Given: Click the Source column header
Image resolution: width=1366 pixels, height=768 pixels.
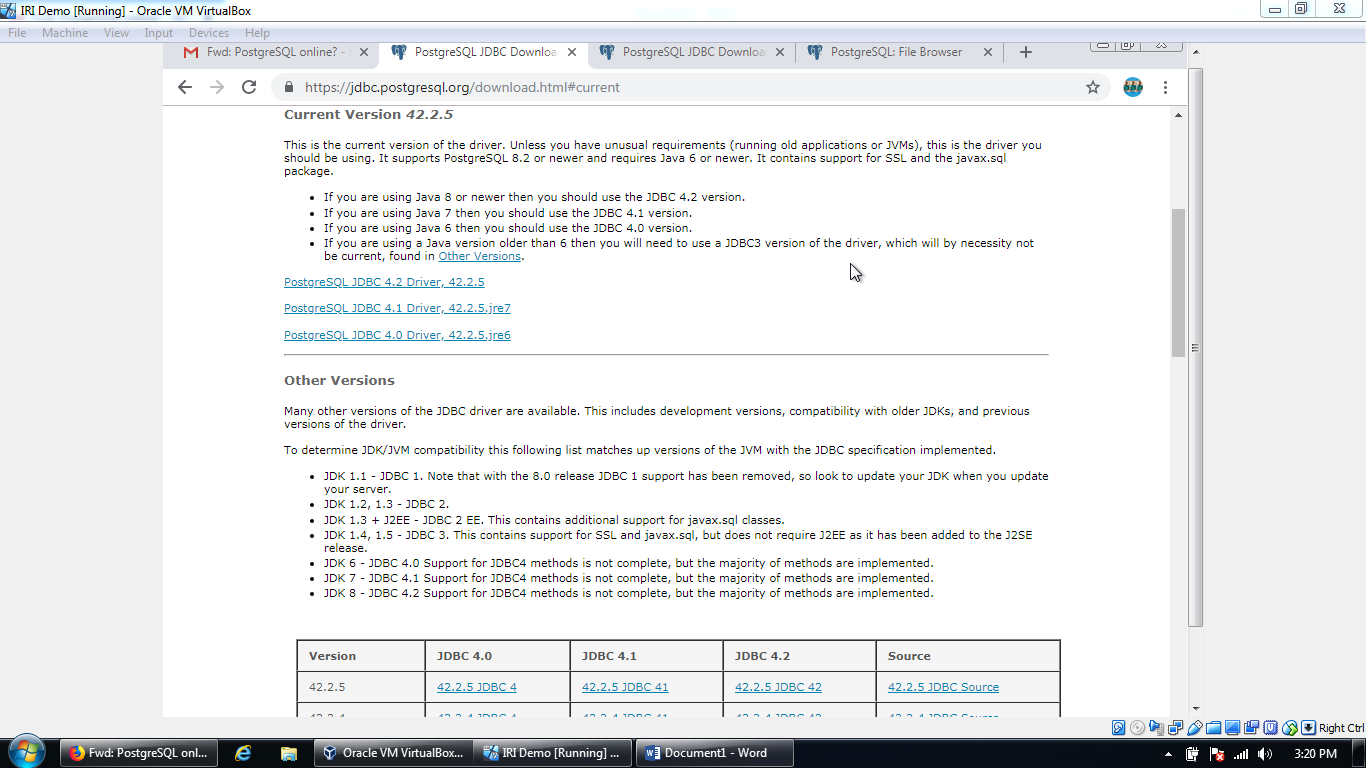Looking at the screenshot, I should point(967,656).
